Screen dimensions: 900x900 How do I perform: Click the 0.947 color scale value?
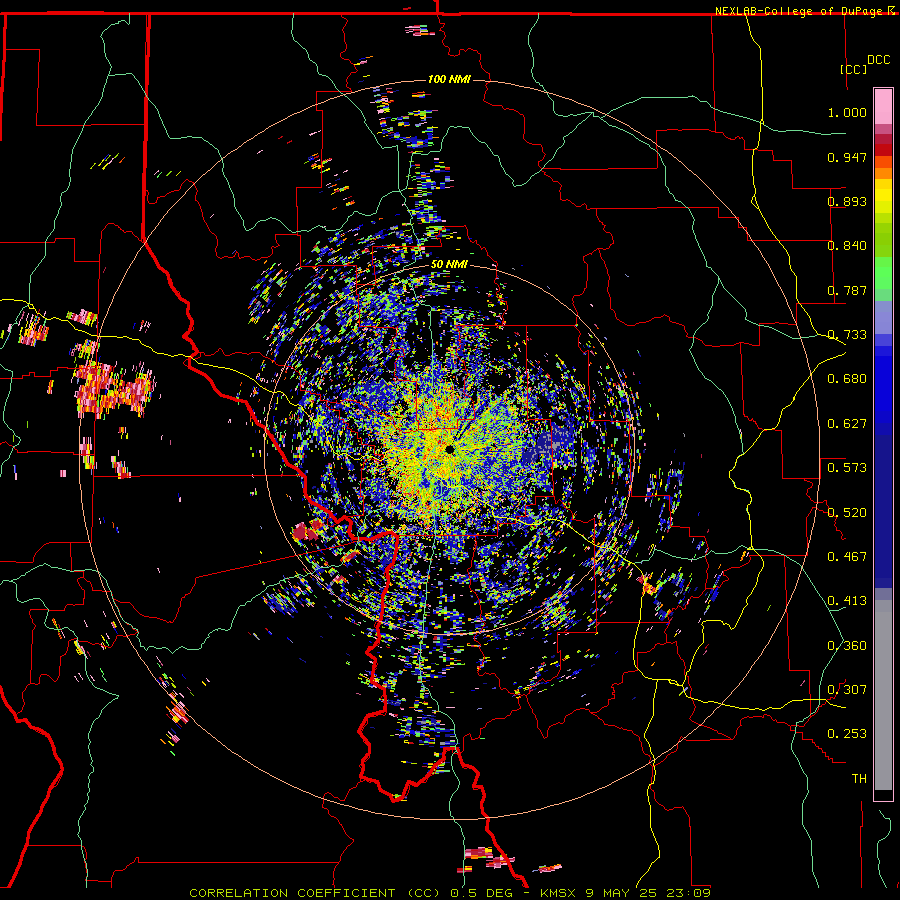(x=847, y=157)
